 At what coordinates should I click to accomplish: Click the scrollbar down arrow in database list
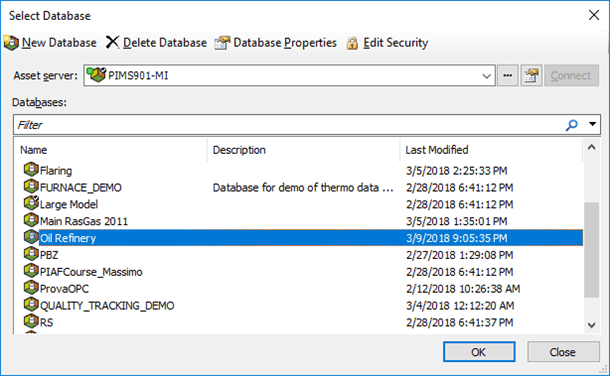(591, 325)
